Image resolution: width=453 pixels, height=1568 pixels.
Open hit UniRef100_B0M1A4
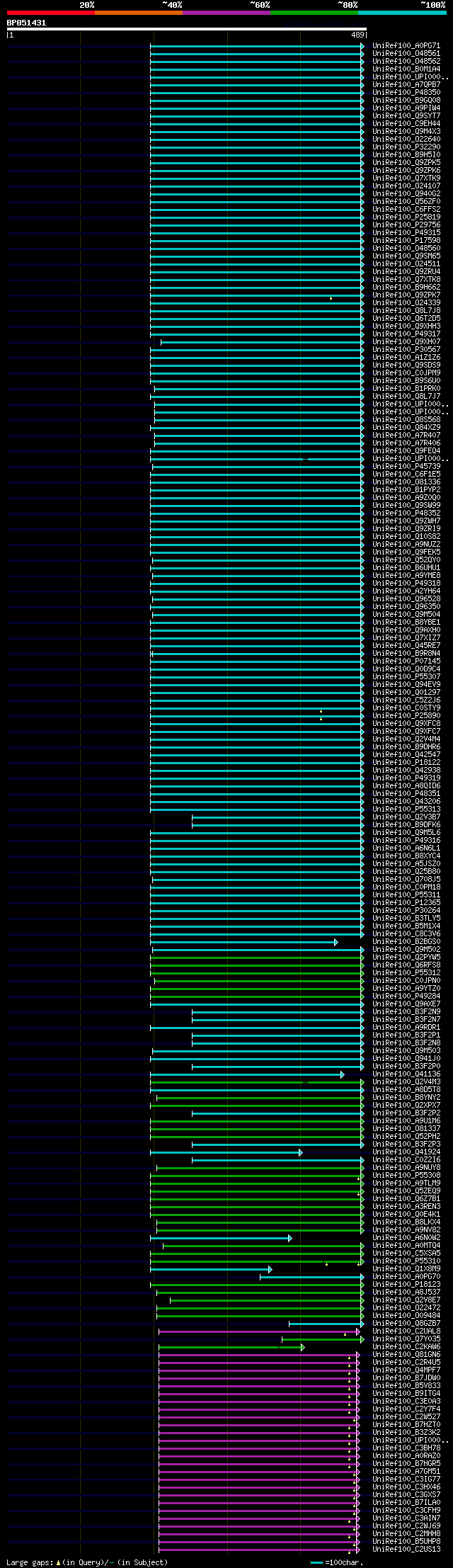pos(406,69)
